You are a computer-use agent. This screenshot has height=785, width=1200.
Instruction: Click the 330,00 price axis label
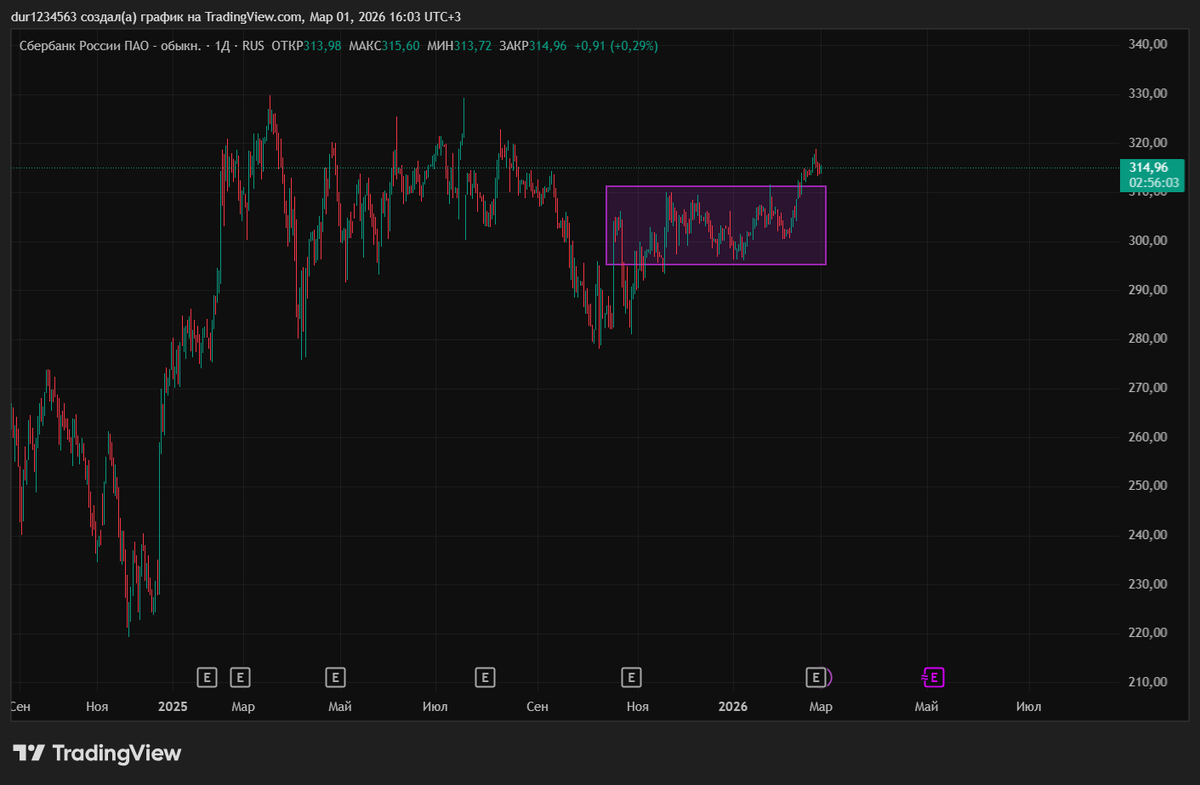point(1147,93)
